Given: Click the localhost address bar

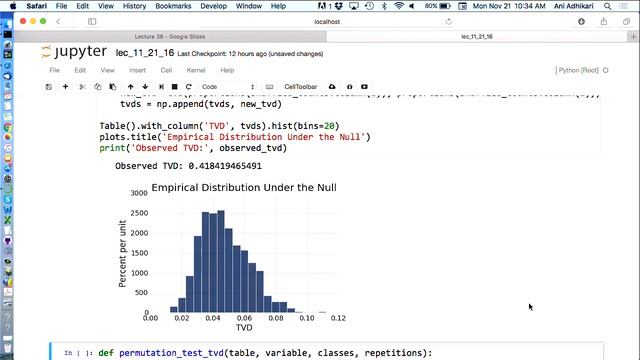Looking at the screenshot, I should [327, 22].
